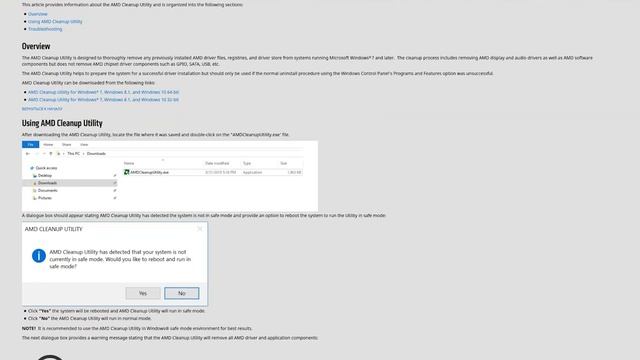This screenshot has width=640, height=360.
Task: Close the AMD Cleanup Utility dialog
Action: pos(200,229)
